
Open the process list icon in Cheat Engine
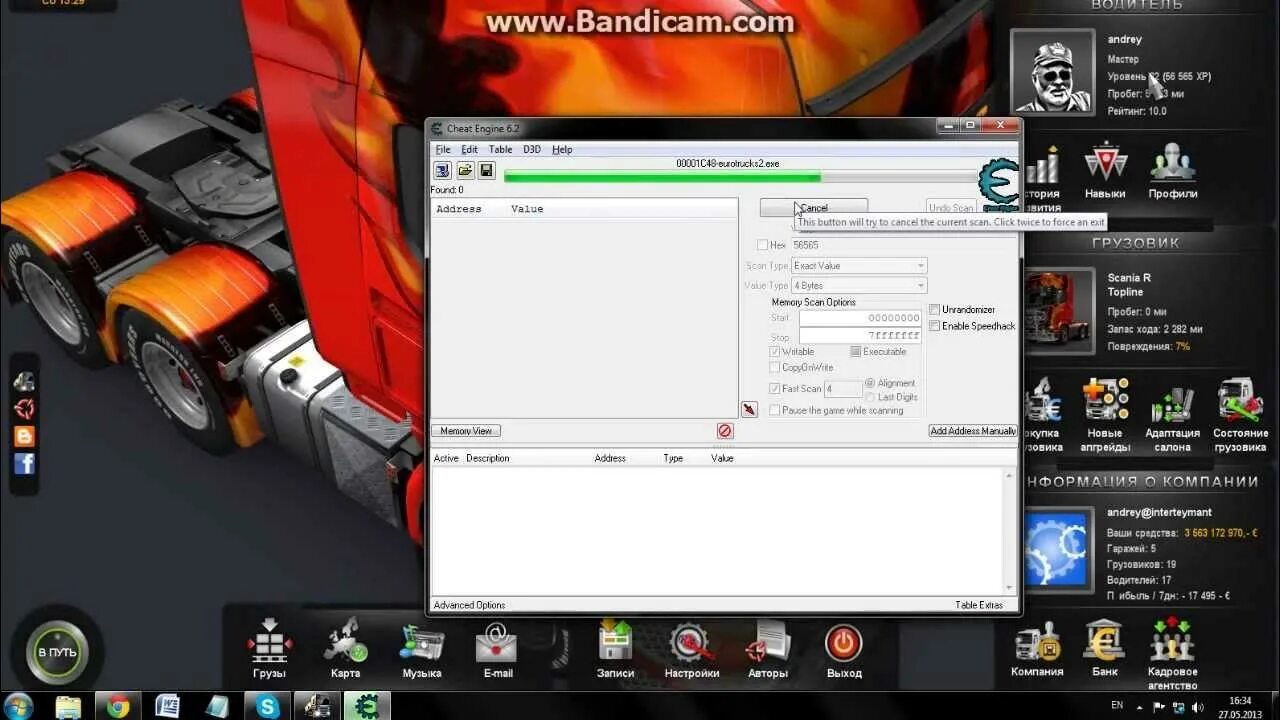442,171
